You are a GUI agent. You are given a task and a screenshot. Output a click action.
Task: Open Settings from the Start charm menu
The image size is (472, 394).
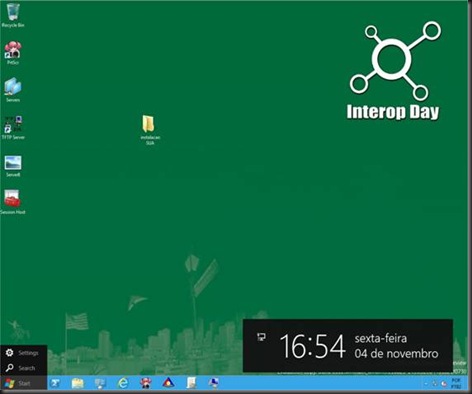click(23, 353)
